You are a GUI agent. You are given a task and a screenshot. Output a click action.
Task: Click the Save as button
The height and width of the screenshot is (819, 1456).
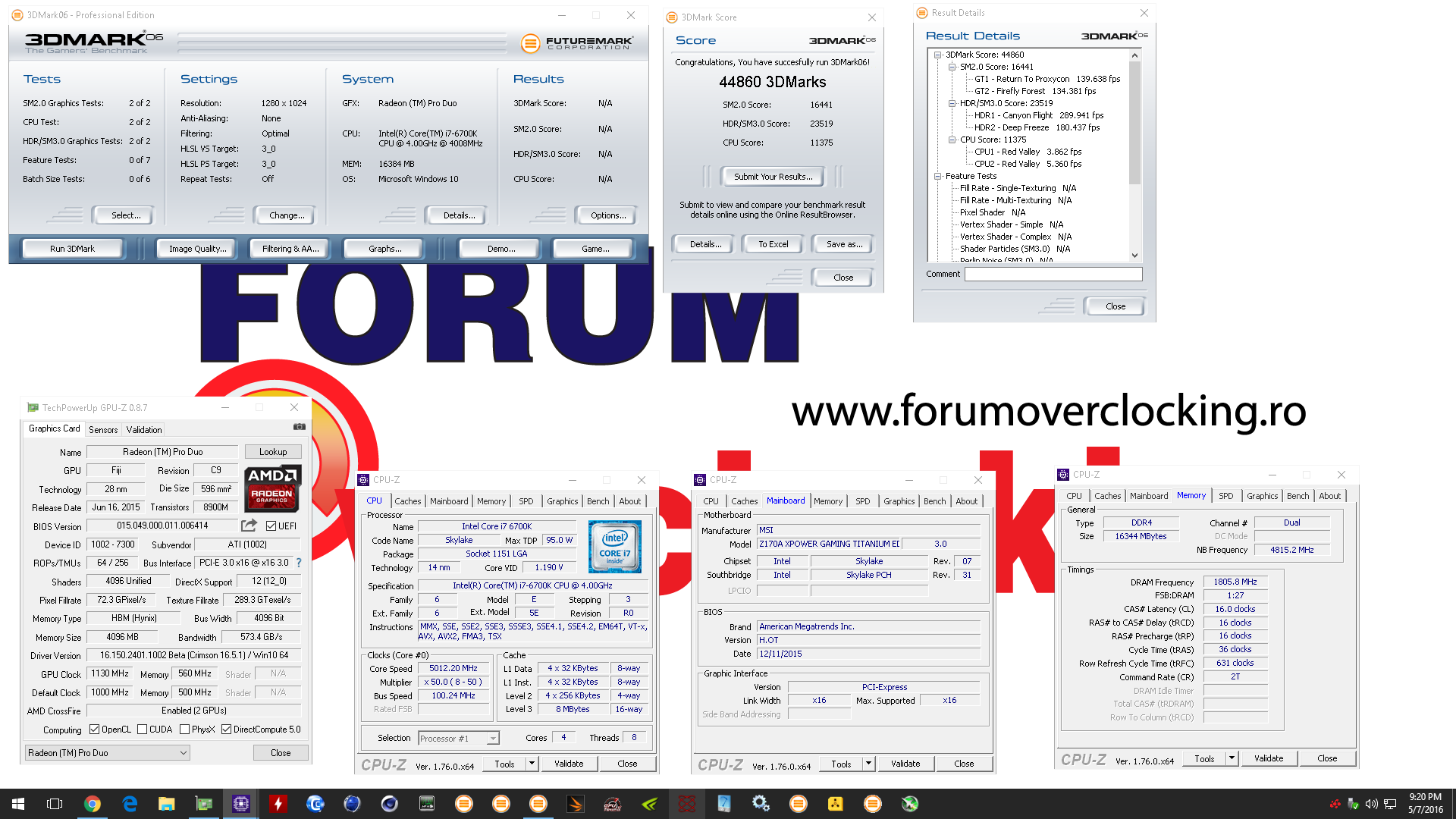point(844,244)
